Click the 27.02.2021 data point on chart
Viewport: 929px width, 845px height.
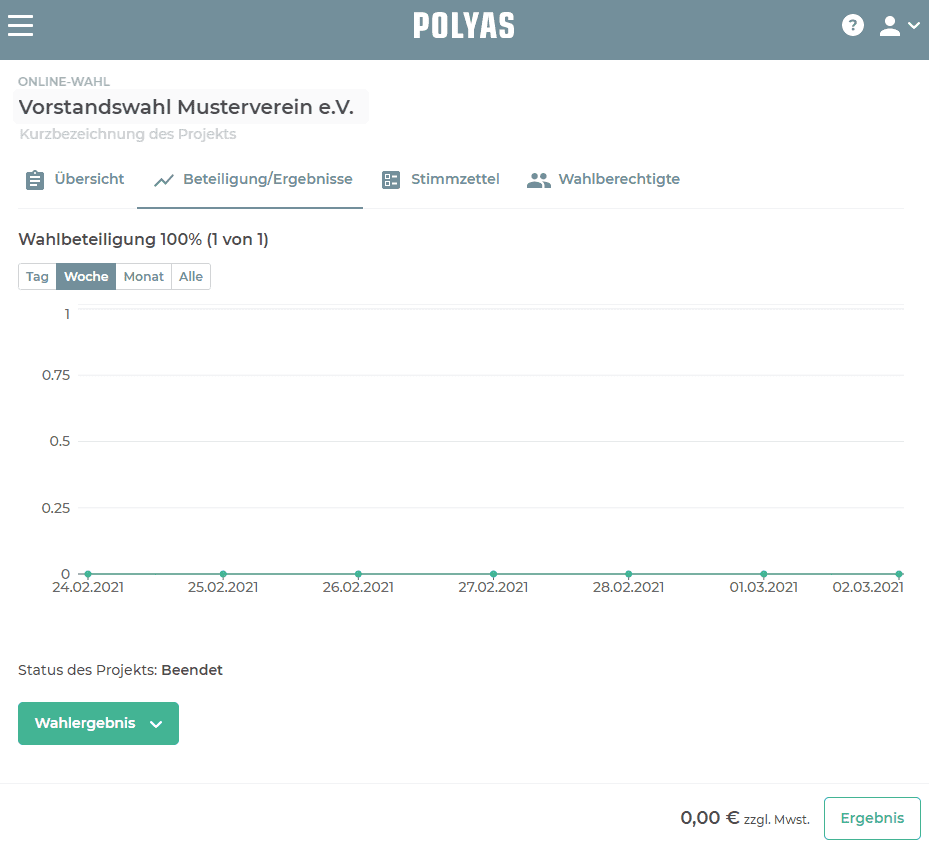[493, 574]
